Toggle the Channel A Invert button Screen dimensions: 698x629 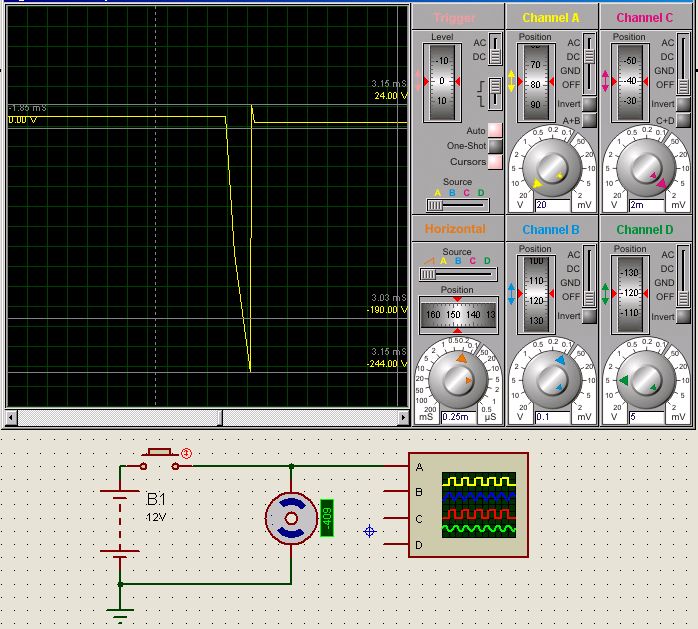tap(590, 104)
